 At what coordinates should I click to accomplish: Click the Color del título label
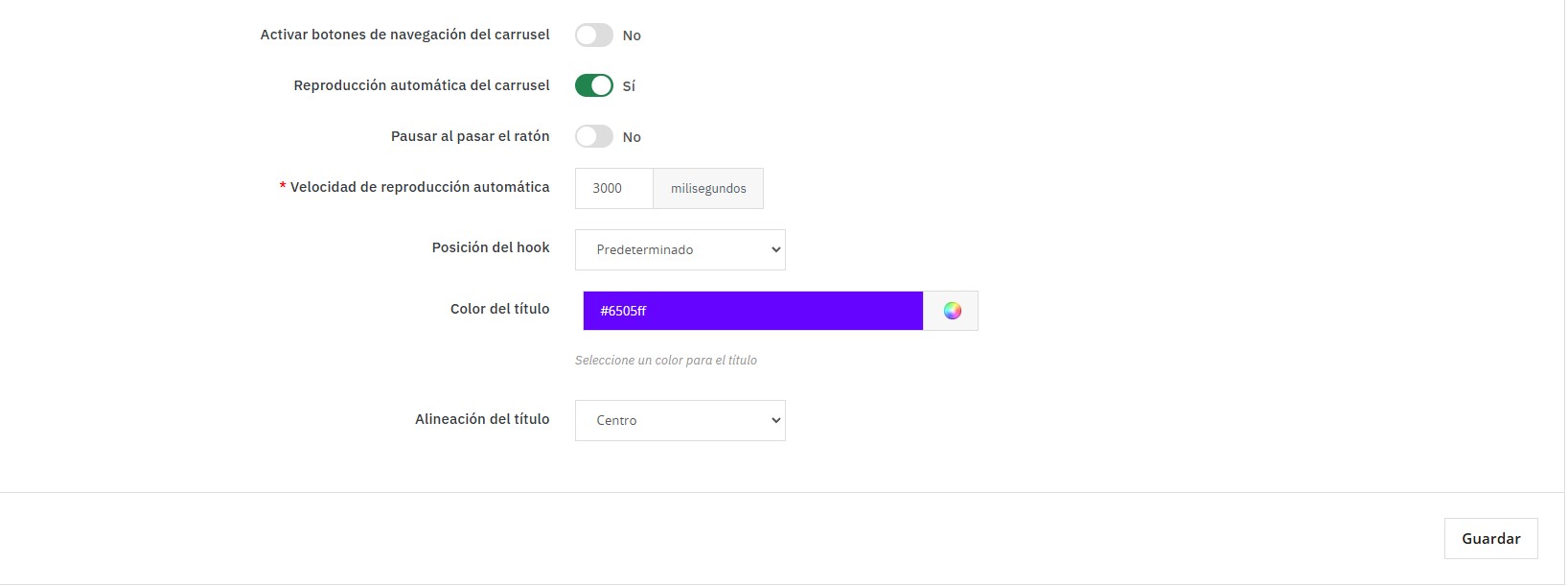coord(499,309)
